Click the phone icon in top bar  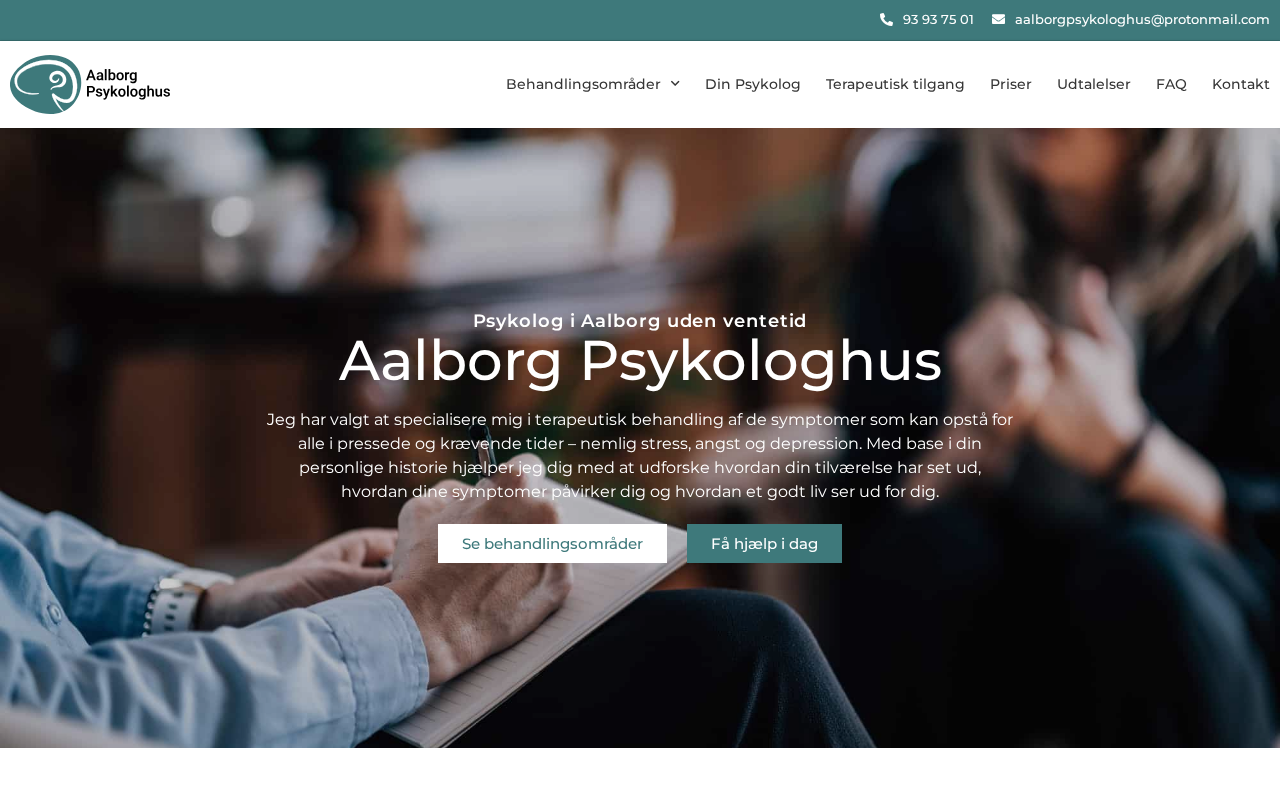tap(886, 19)
